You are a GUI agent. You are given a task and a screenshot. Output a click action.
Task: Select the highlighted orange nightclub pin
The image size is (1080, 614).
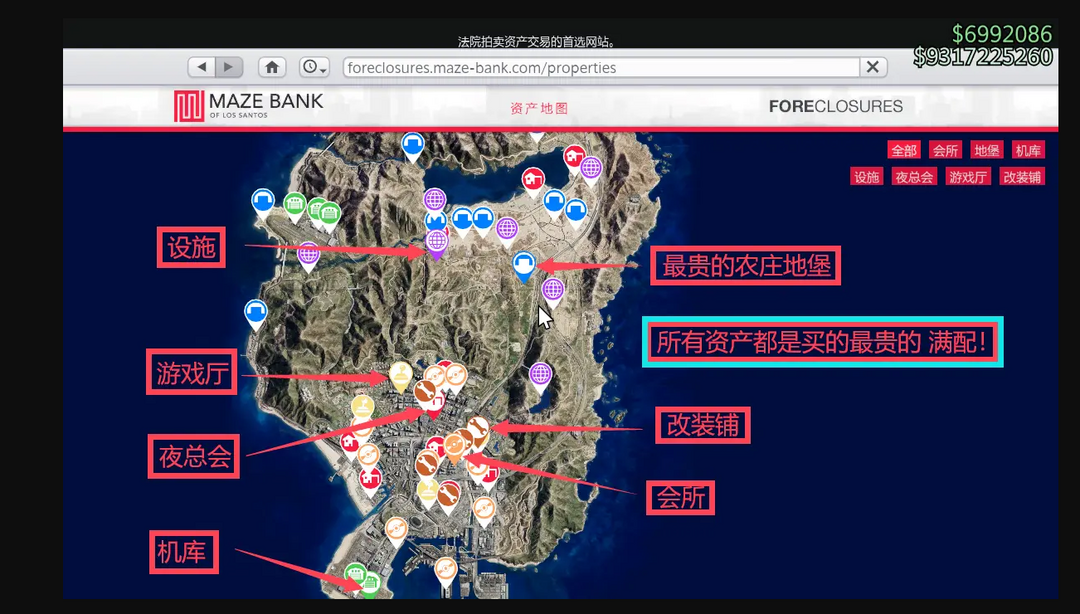454,445
